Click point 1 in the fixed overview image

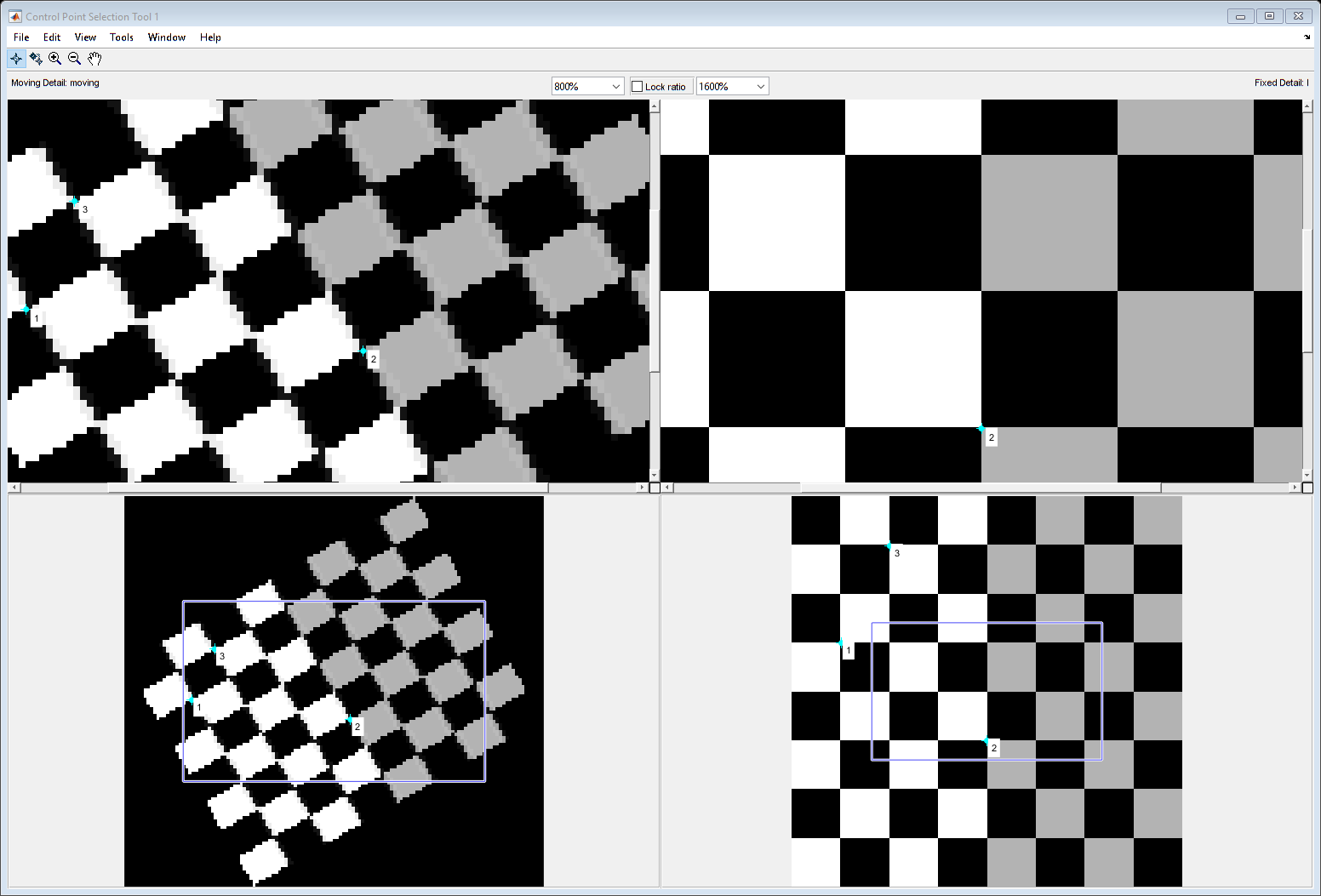point(841,642)
